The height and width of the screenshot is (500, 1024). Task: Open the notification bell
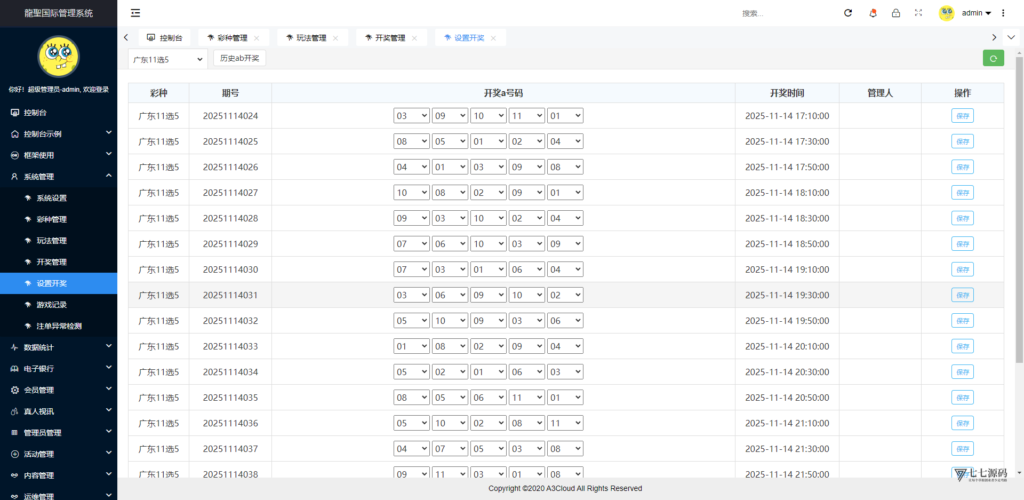pyautogui.click(x=872, y=13)
